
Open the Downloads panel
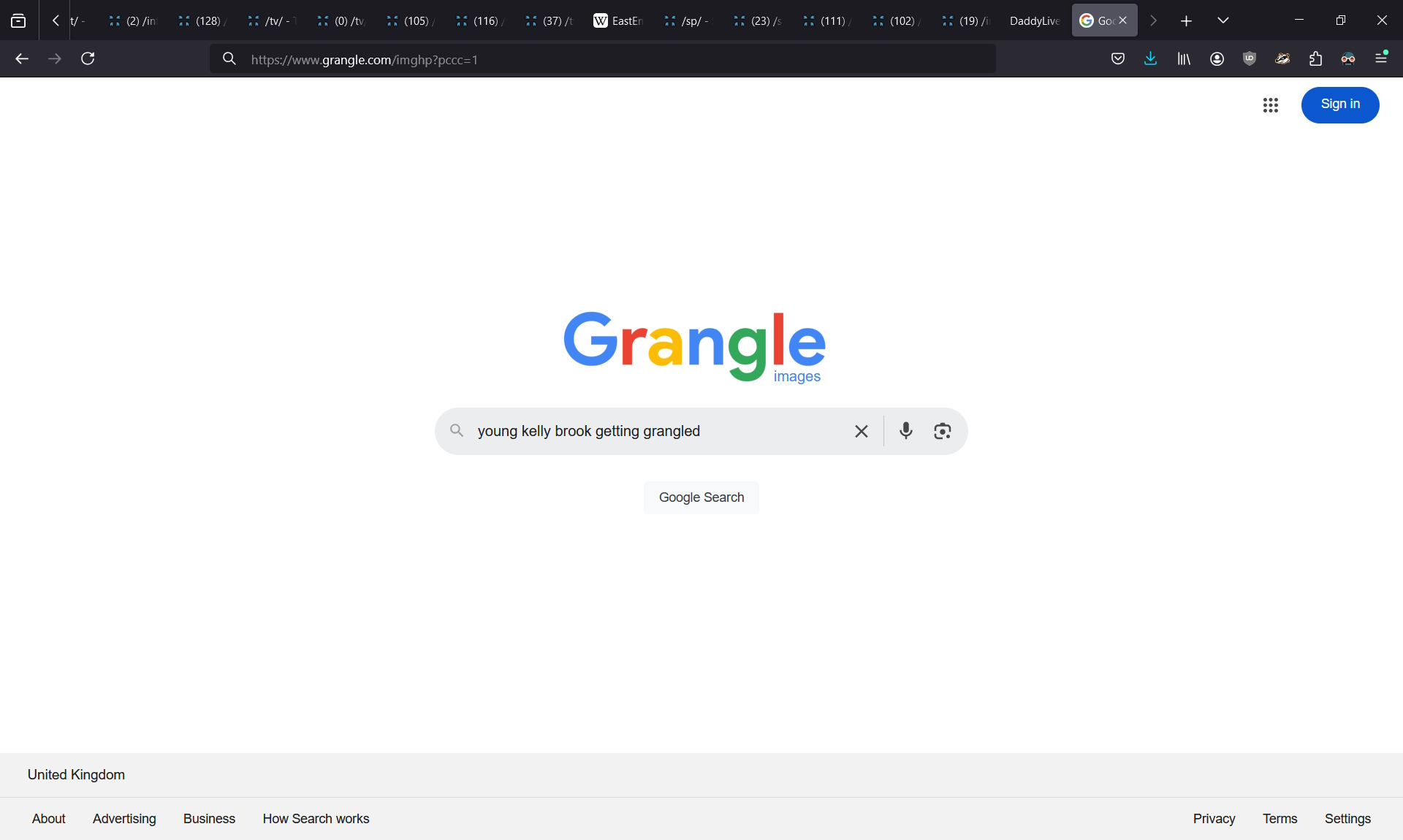(x=1150, y=58)
